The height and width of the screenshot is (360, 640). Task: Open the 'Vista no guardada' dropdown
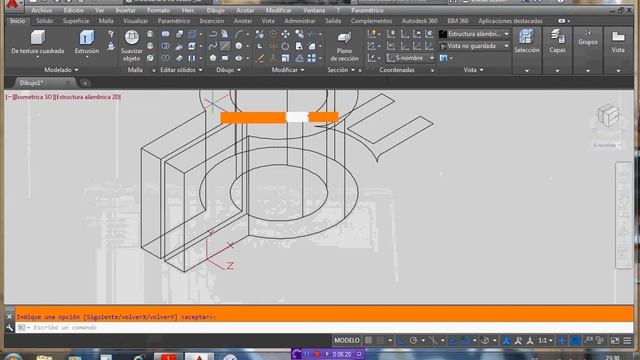[474, 46]
